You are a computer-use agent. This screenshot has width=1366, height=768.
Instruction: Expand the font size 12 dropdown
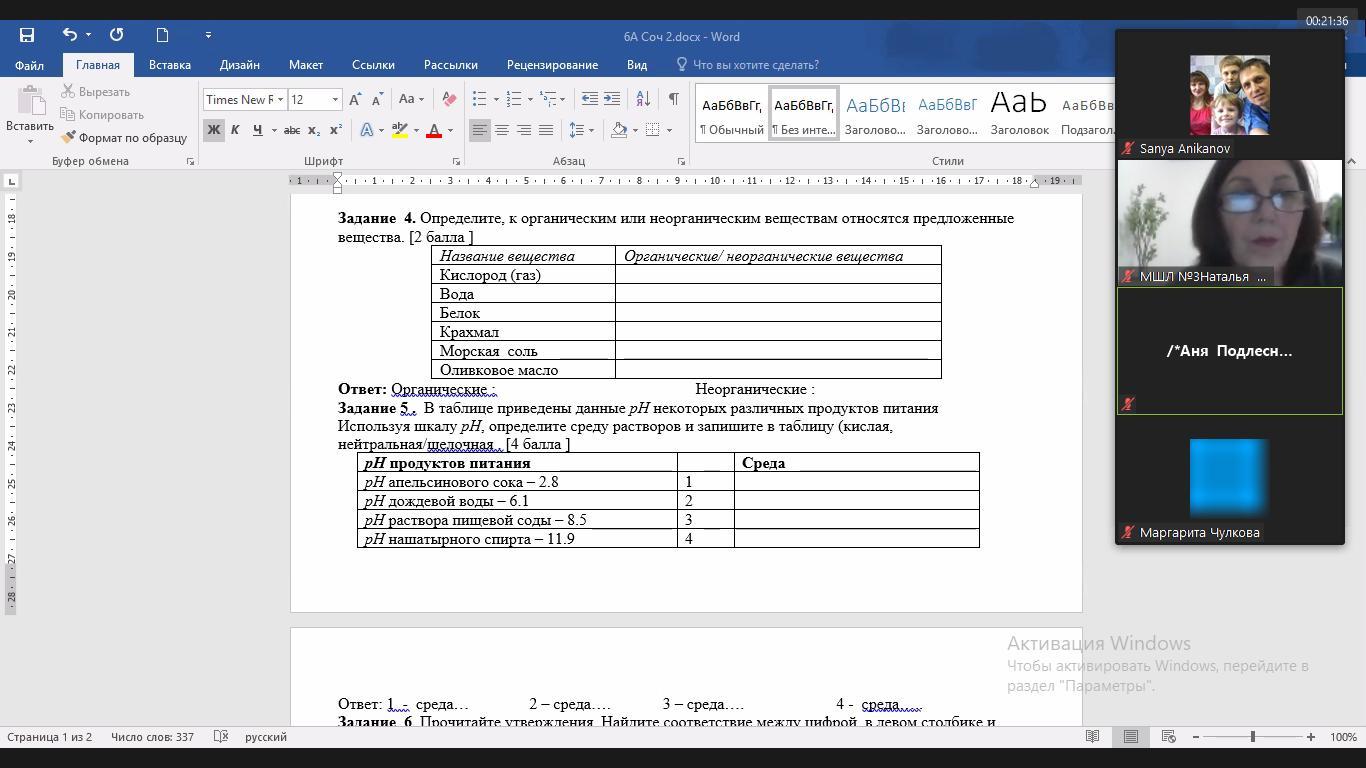click(335, 100)
